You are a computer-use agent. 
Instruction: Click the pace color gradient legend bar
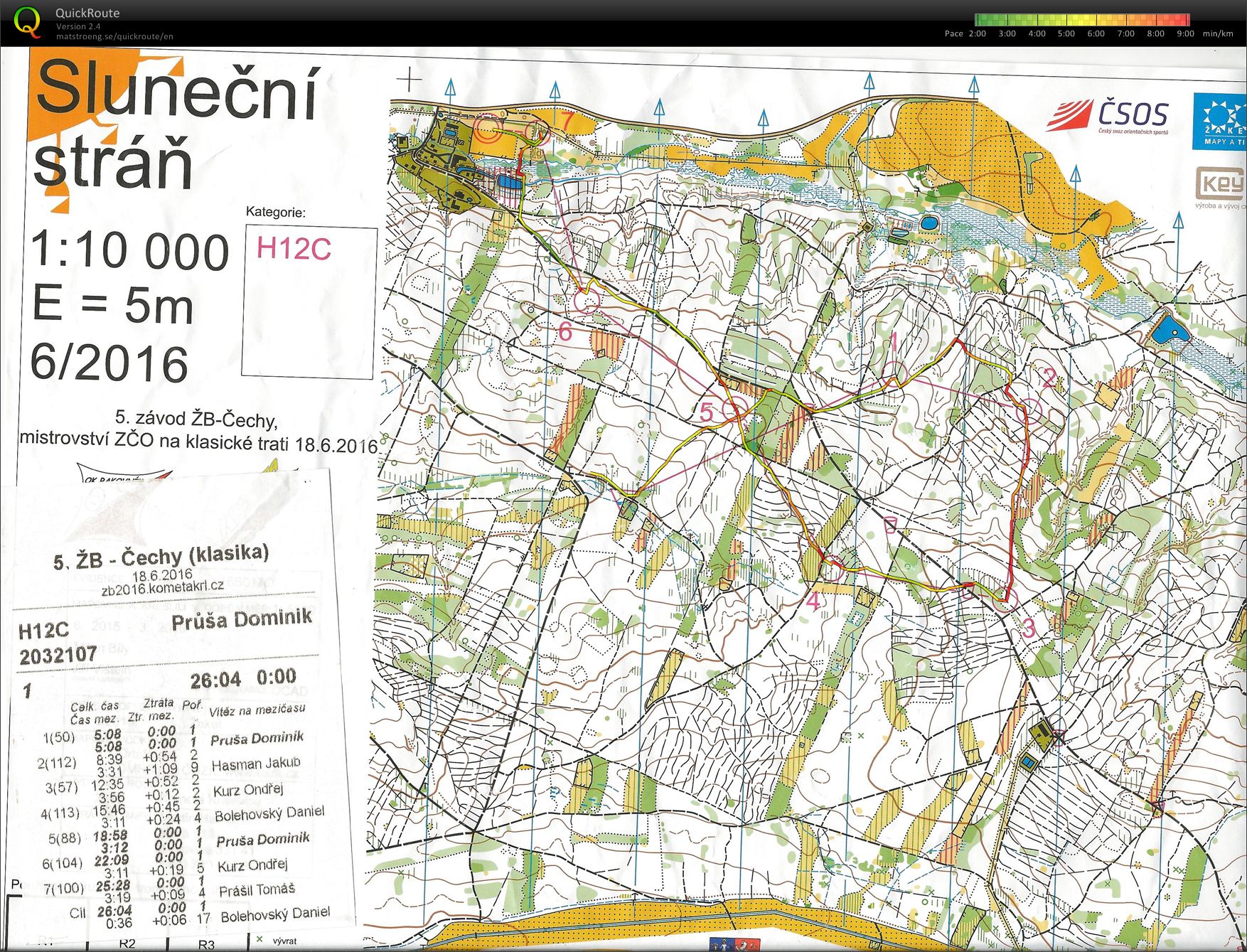point(1082,20)
